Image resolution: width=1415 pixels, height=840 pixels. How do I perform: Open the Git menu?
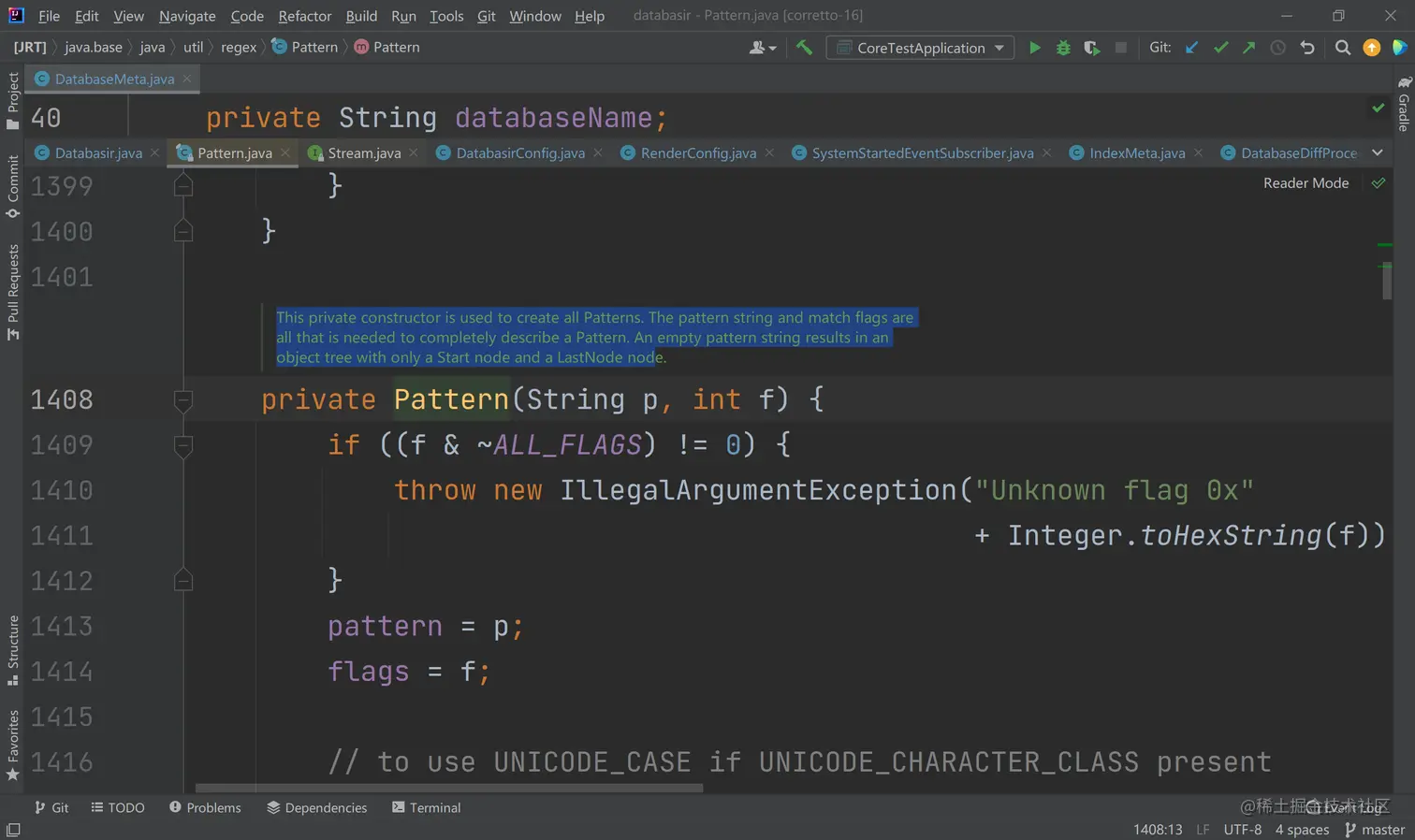[x=487, y=16]
